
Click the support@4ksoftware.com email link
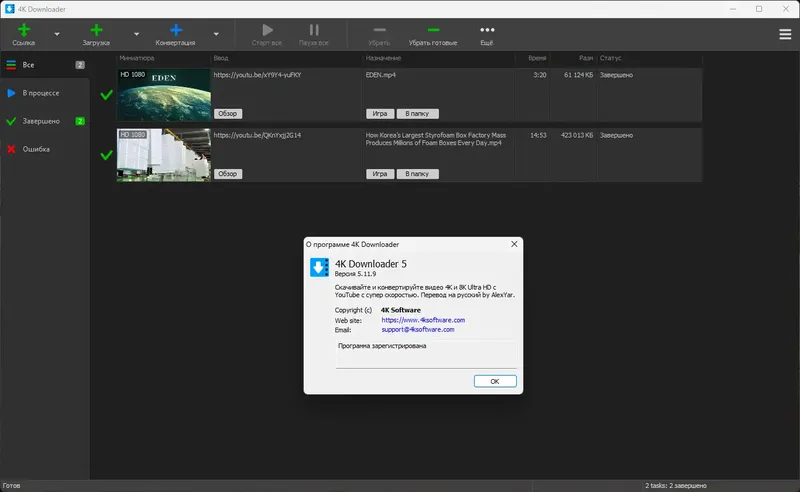(418, 330)
